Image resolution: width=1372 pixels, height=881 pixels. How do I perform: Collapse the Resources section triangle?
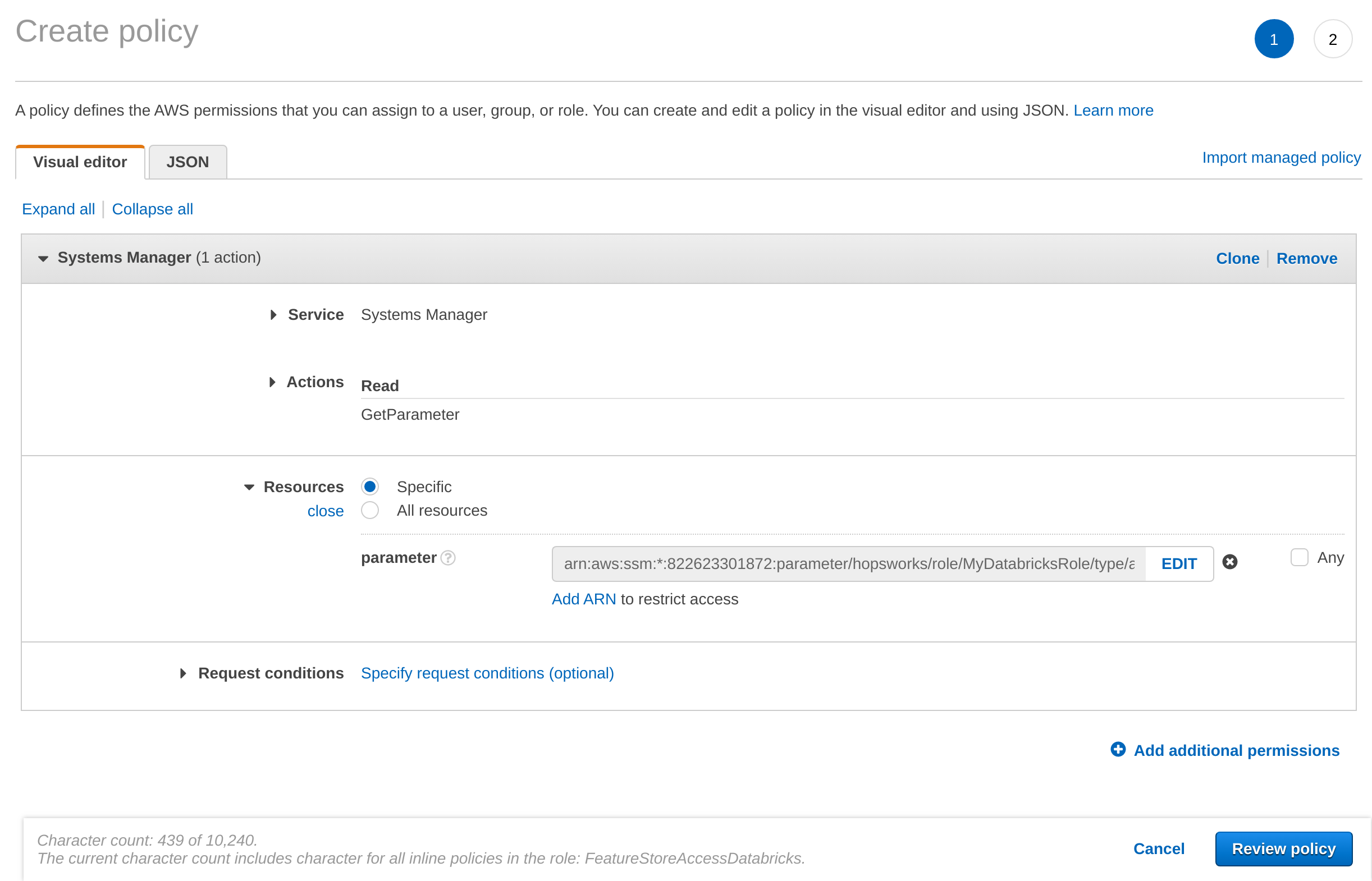(x=249, y=488)
